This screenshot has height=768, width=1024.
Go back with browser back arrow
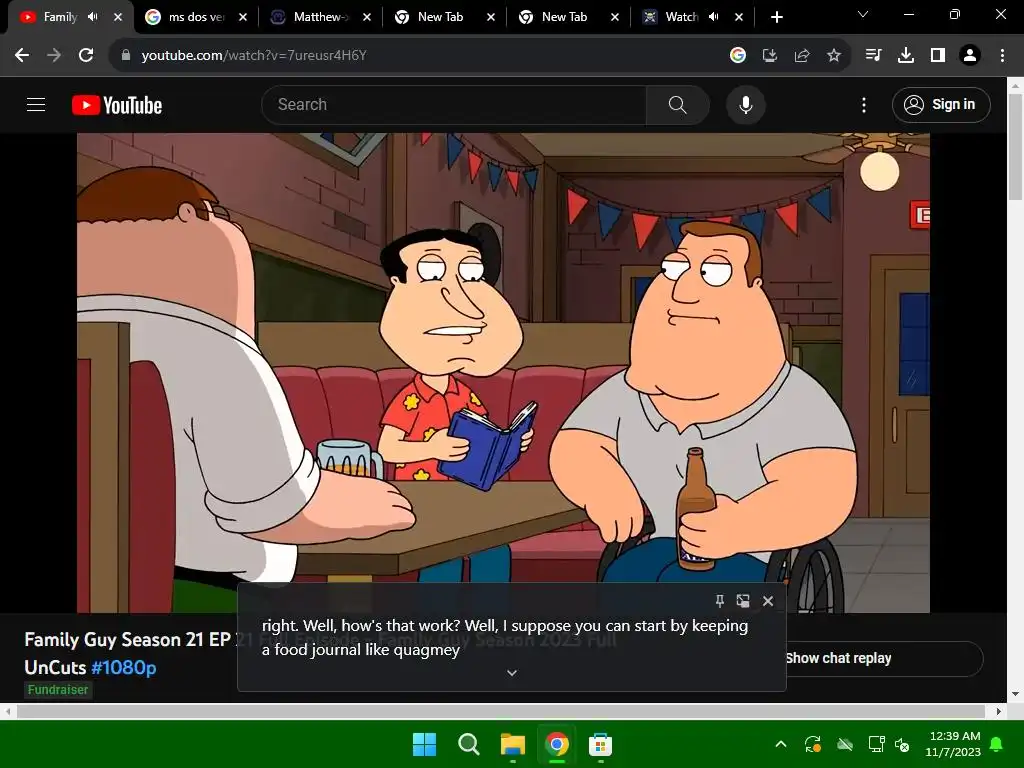click(x=22, y=56)
